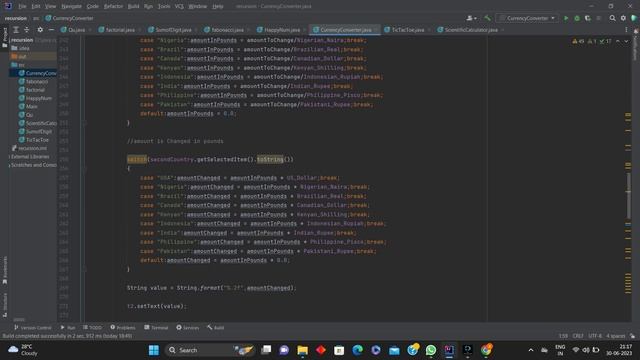Open the Run tool window
This screenshot has height=360, width=640.
(x=68, y=327)
